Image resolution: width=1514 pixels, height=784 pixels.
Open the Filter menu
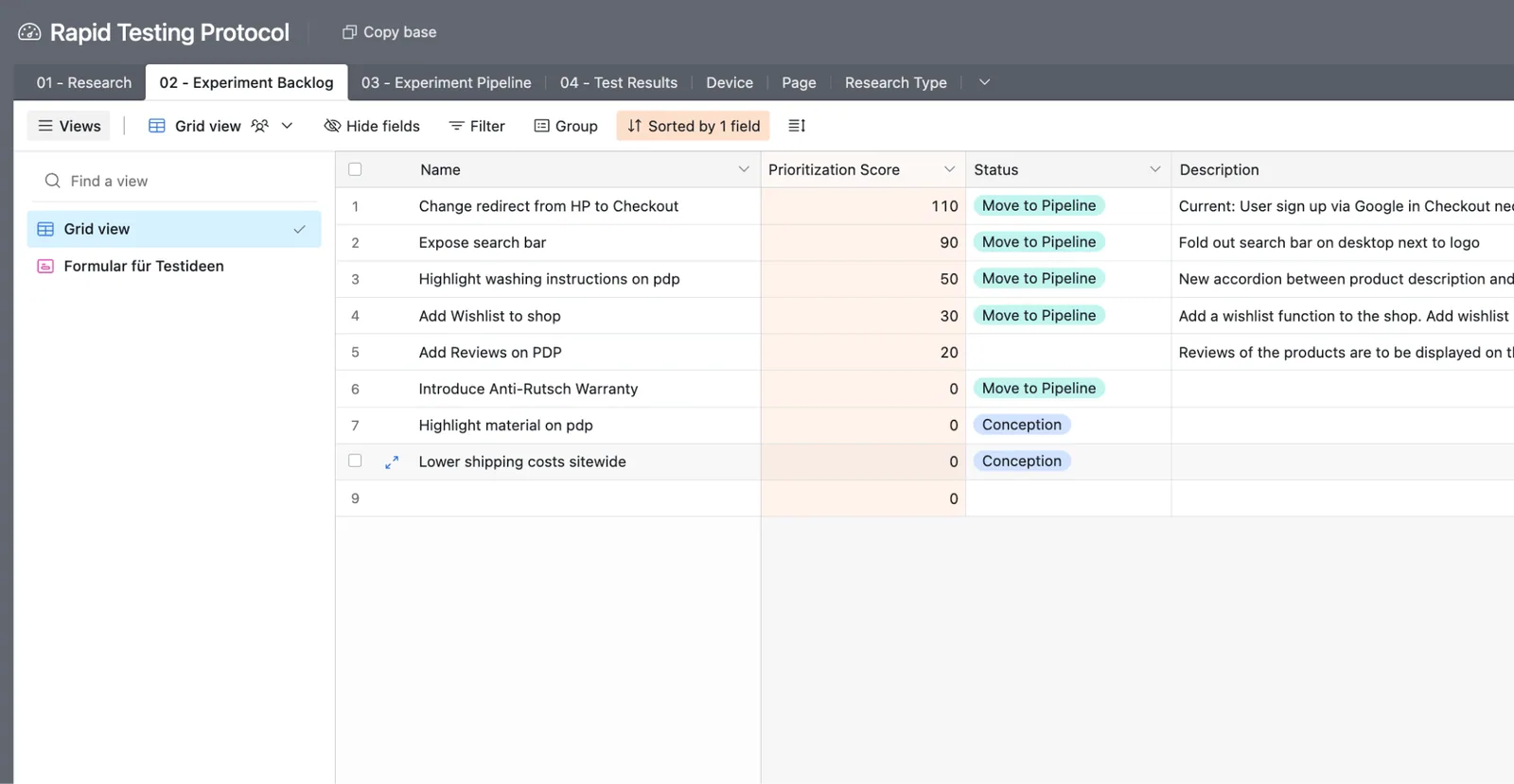477,126
